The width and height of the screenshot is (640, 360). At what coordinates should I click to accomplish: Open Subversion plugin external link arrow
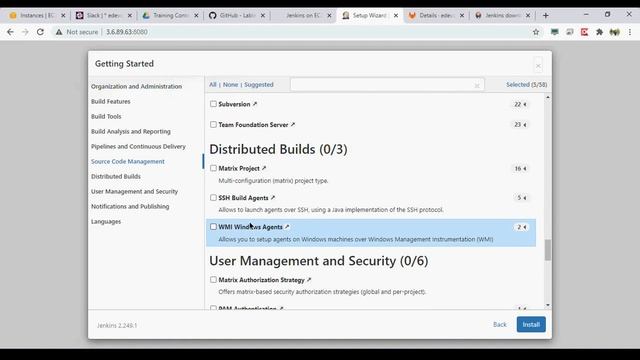(x=255, y=104)
